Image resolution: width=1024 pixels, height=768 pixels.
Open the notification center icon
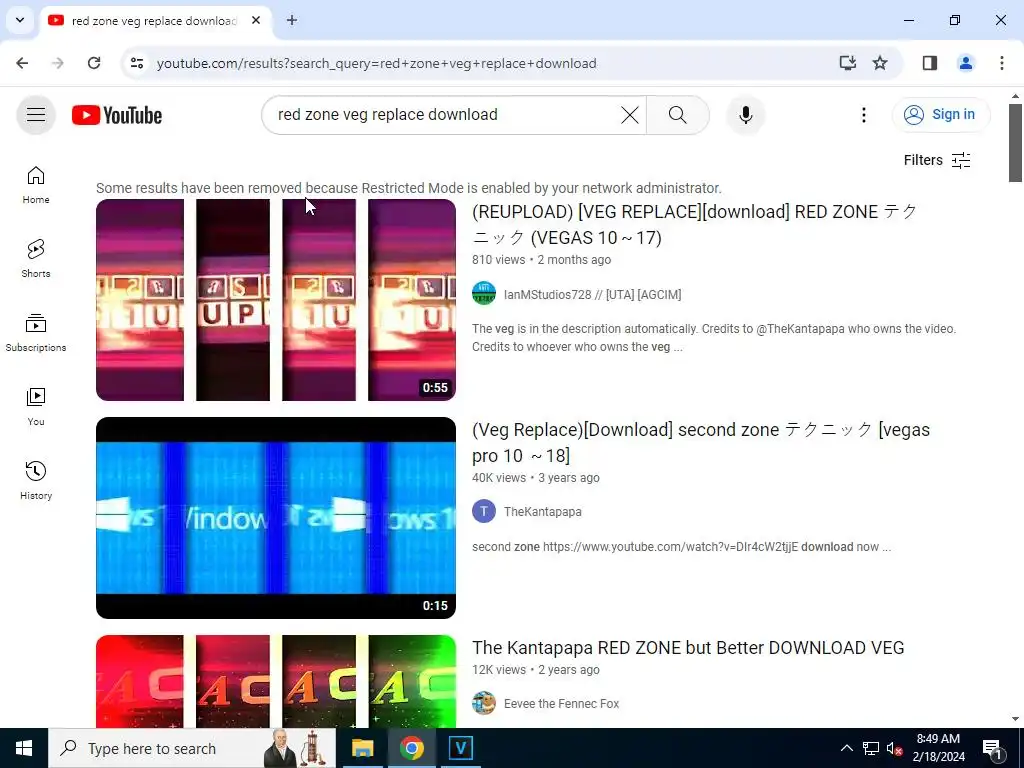(x=992, y=748)
